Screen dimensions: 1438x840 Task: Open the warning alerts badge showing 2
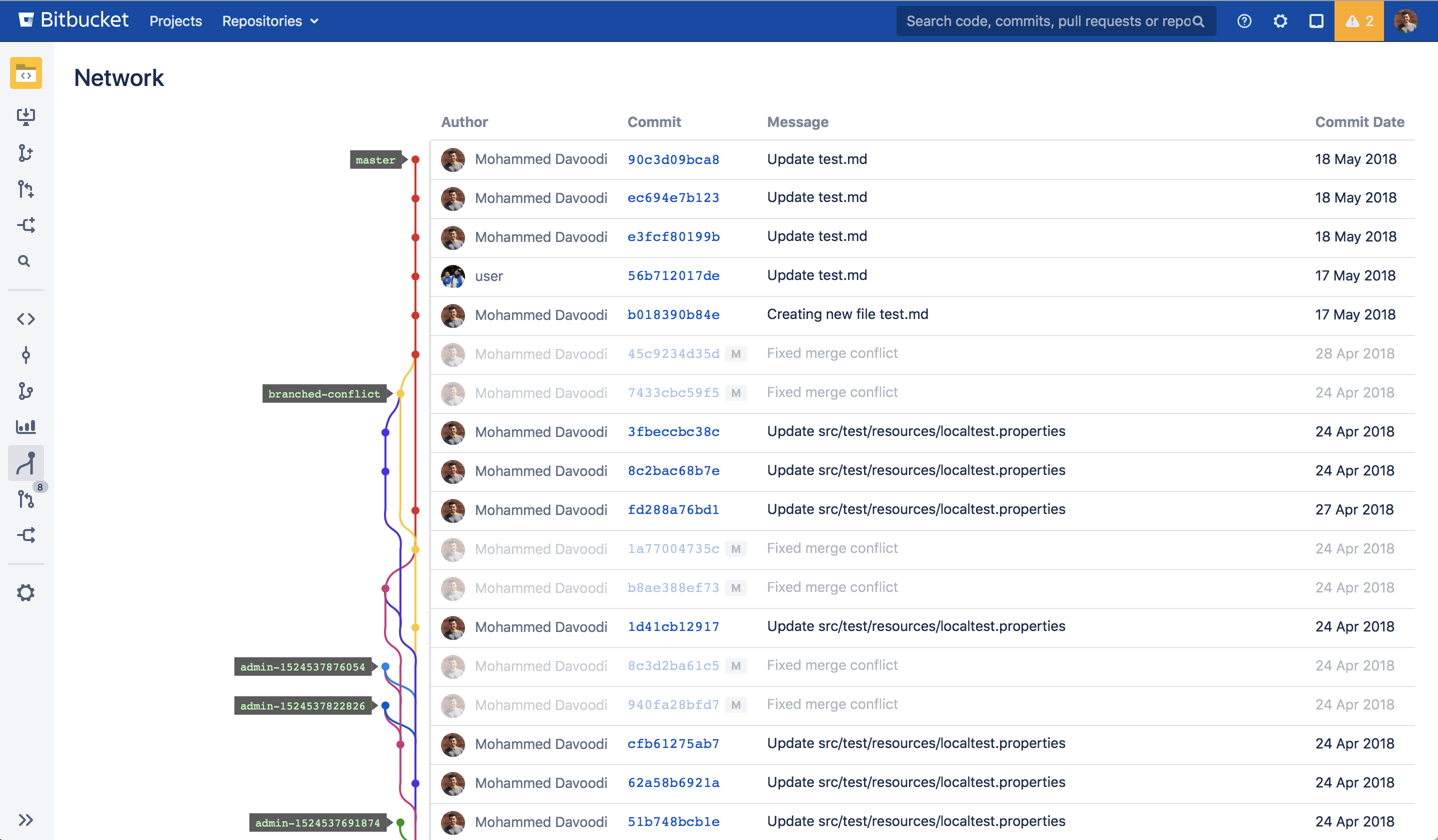tap(1358, 21)
